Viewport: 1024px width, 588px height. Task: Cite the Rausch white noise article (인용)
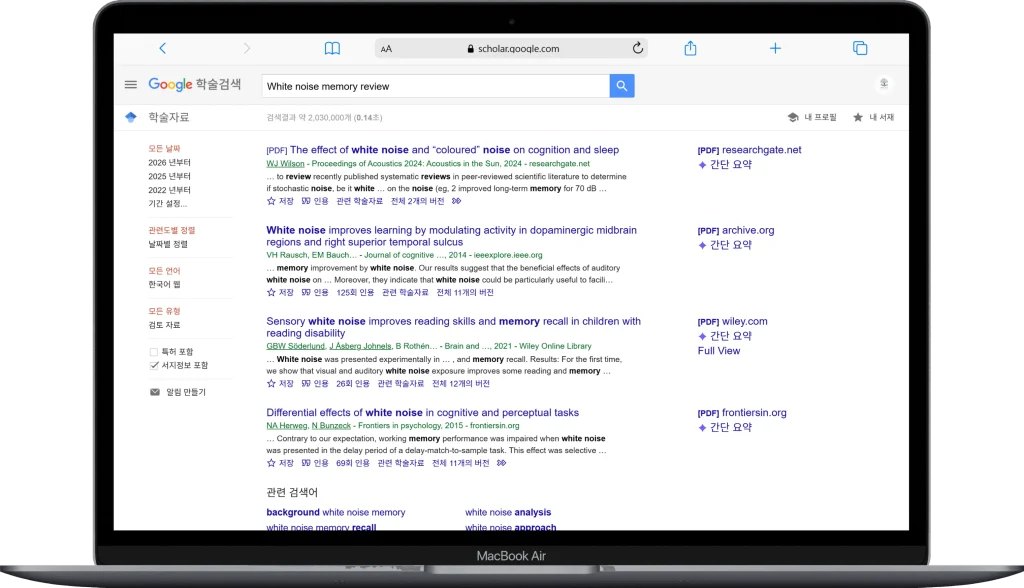315,293
